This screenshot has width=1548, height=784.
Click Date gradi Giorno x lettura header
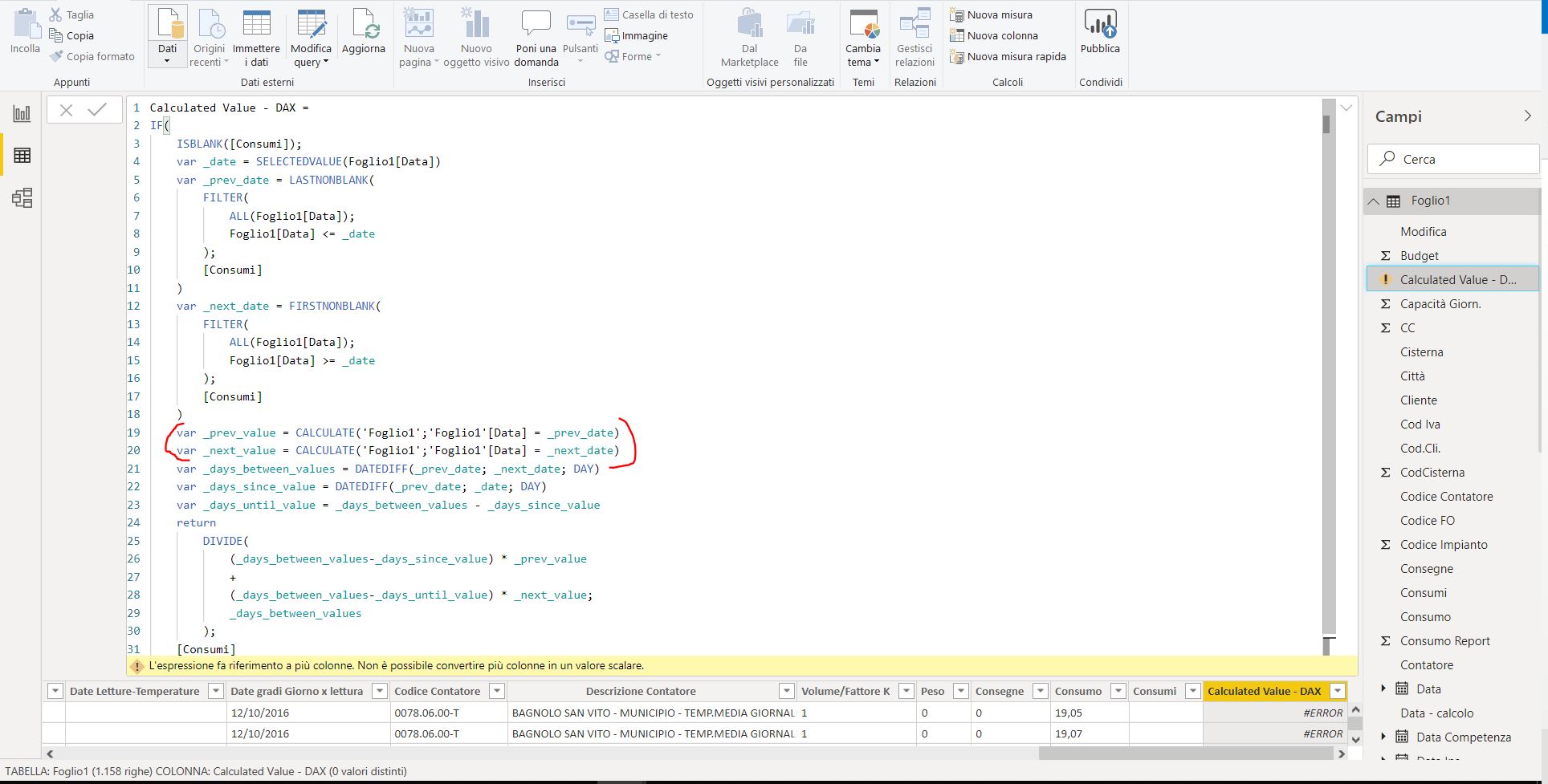[297, 691]
